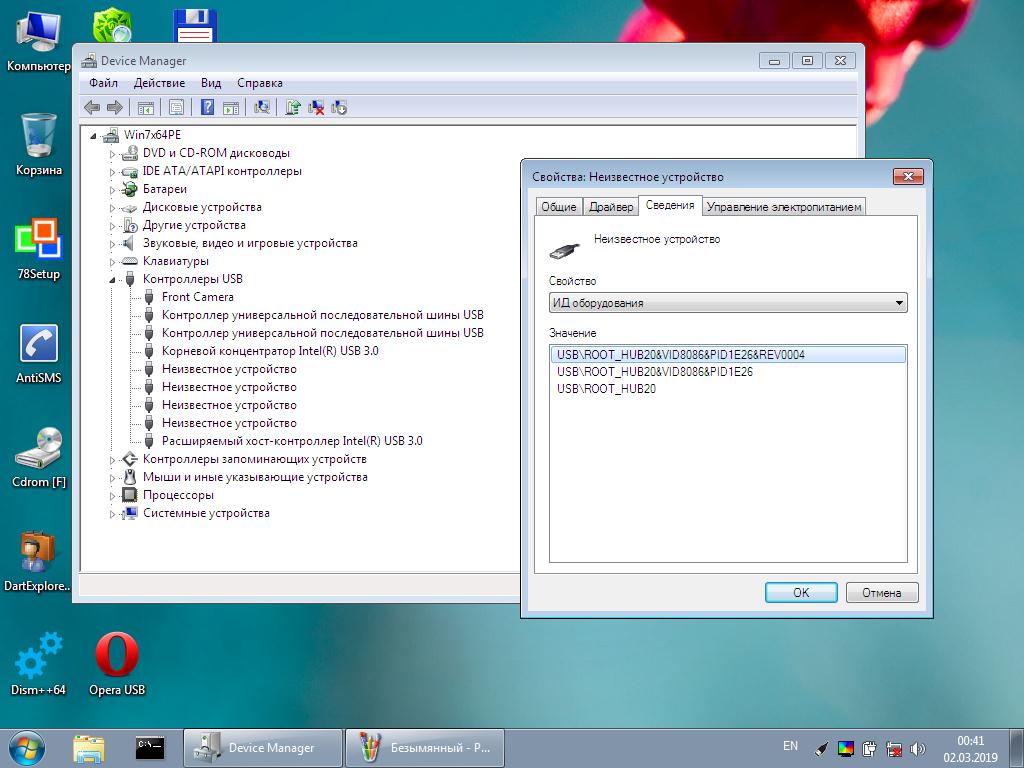Screen dimensions: 1024x768
Task: Select the Front Camera device
Action: pyautogui.click(x=197, y=297)
